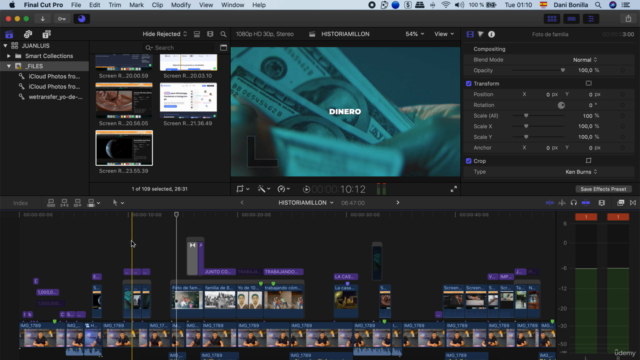Viewport: 640px width, 360px height.
Task: Show the Crop onscreen controls
Action: coord(589,161)
